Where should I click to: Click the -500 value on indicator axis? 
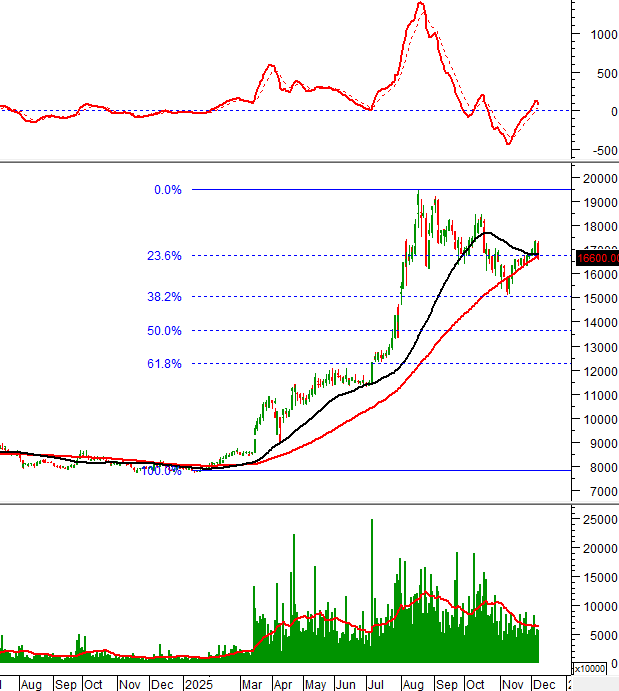604,151
